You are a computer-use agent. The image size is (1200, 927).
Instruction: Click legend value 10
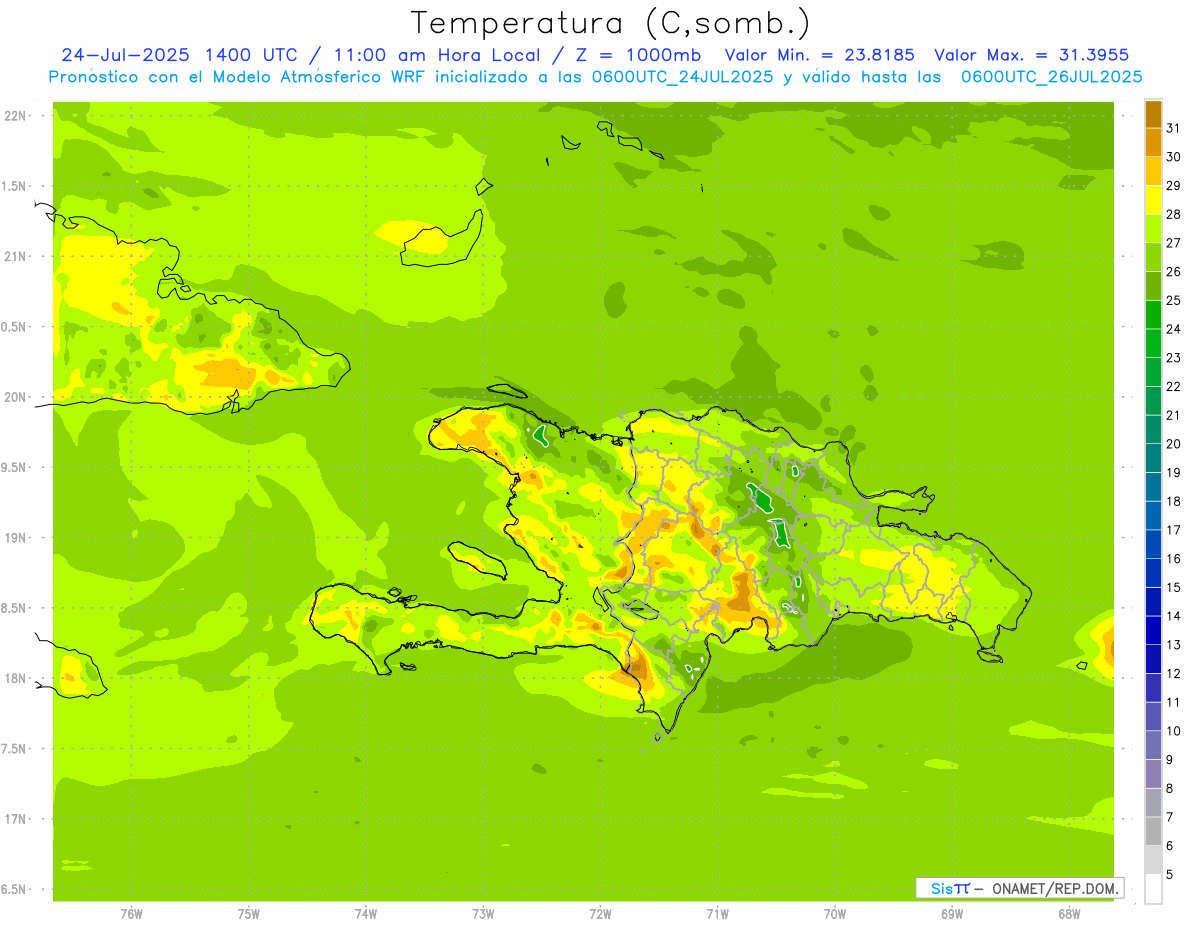tap(1174, 731)
